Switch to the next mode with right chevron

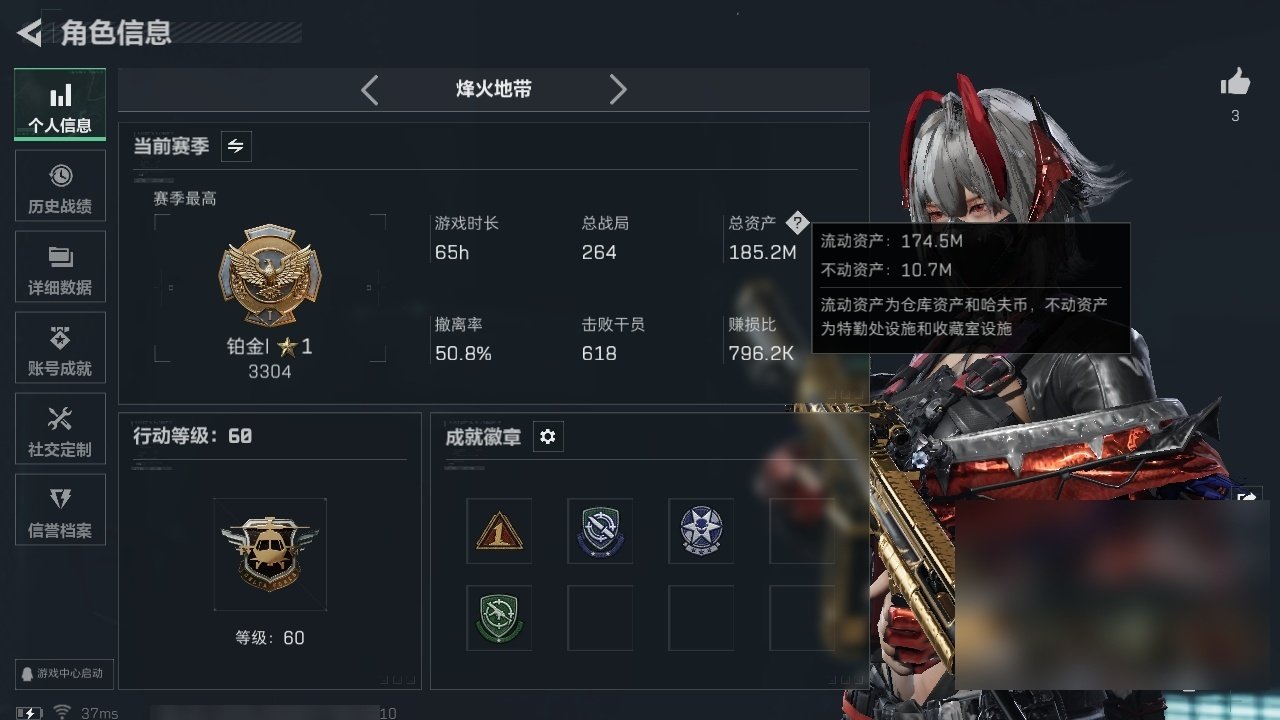coord(618,90)
